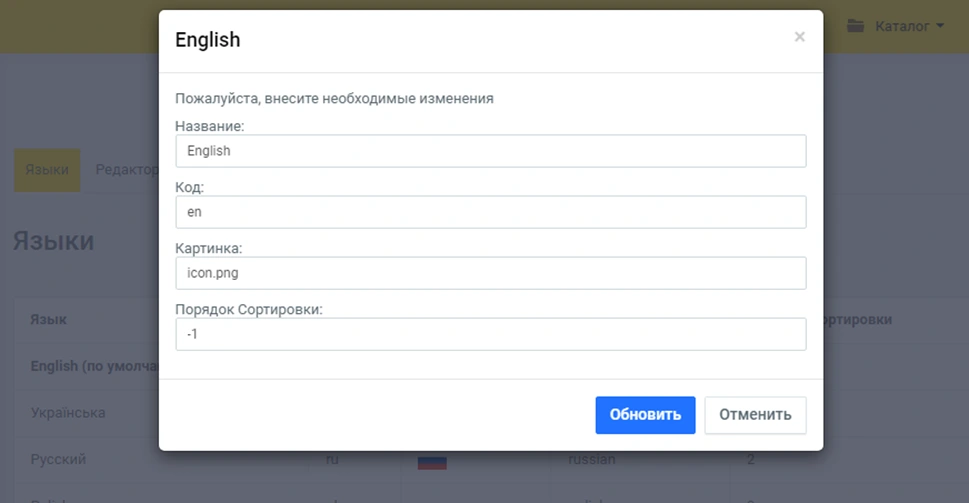Click the Русский language row
Viewport: 969px width, 503px height.
tap(58, 459)
